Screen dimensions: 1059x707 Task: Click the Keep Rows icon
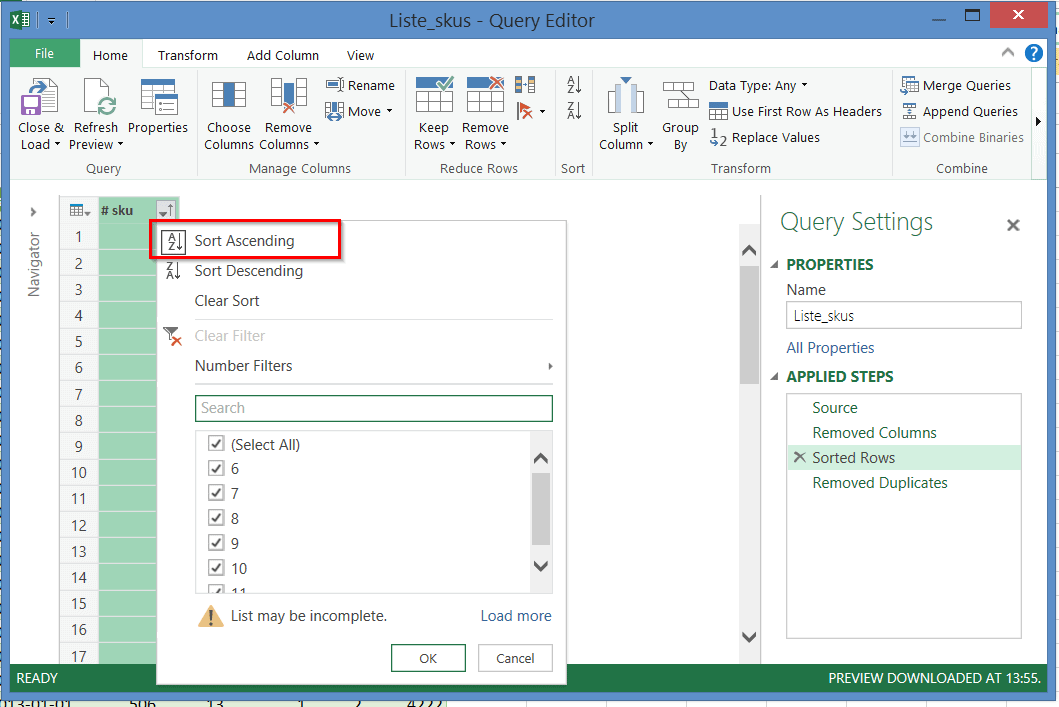[x=434, y=97]
